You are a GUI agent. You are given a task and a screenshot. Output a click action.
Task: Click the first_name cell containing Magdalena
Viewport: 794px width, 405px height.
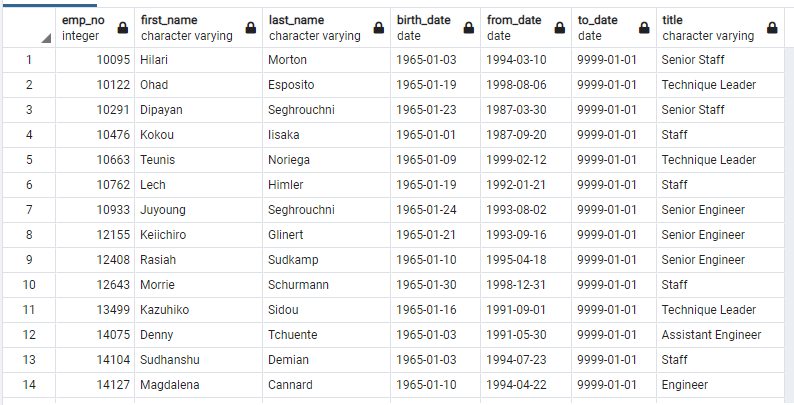tap(198, 385)
